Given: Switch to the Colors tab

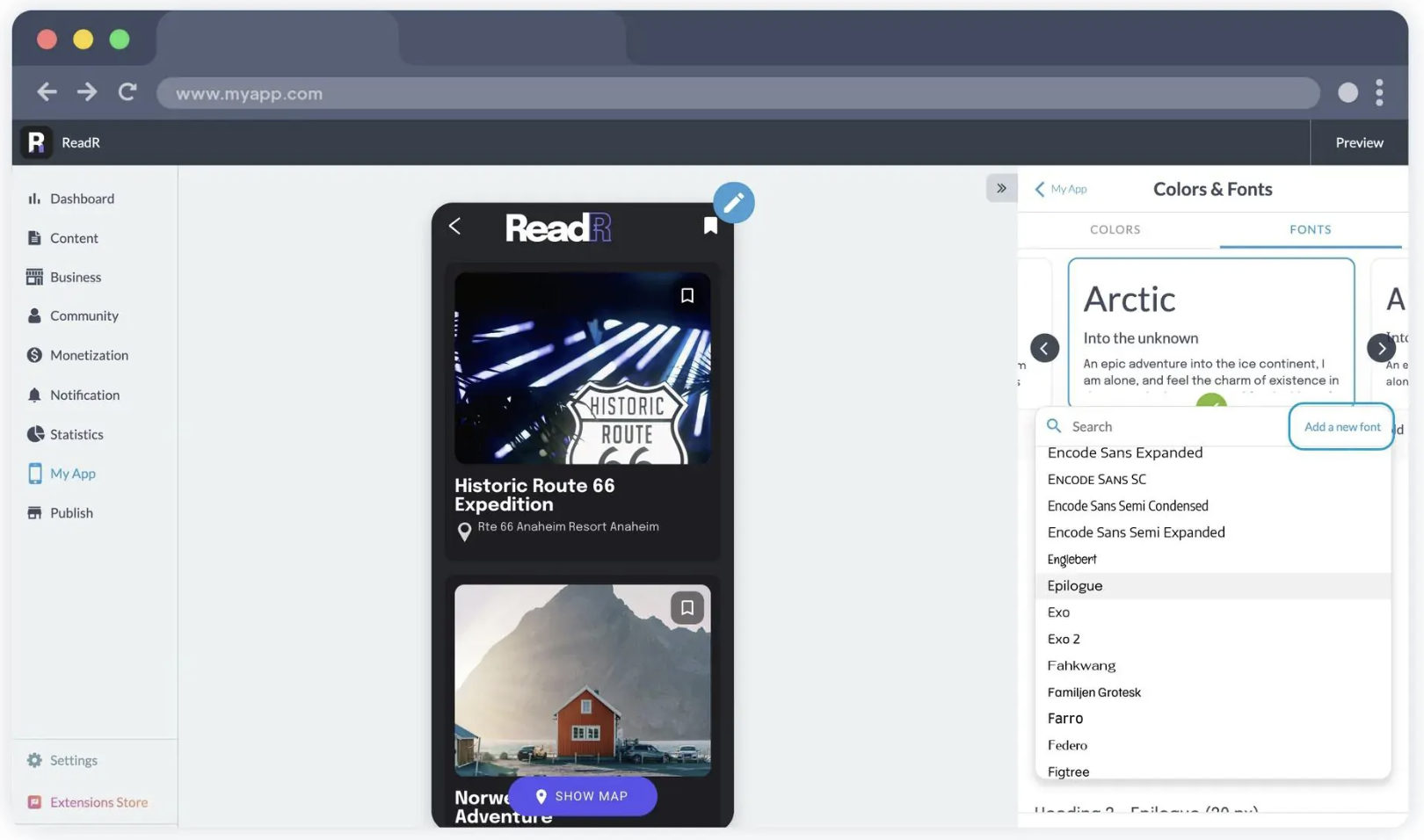Looking at the screenshot, I should pyautogui.click(x=1115, y=229).
